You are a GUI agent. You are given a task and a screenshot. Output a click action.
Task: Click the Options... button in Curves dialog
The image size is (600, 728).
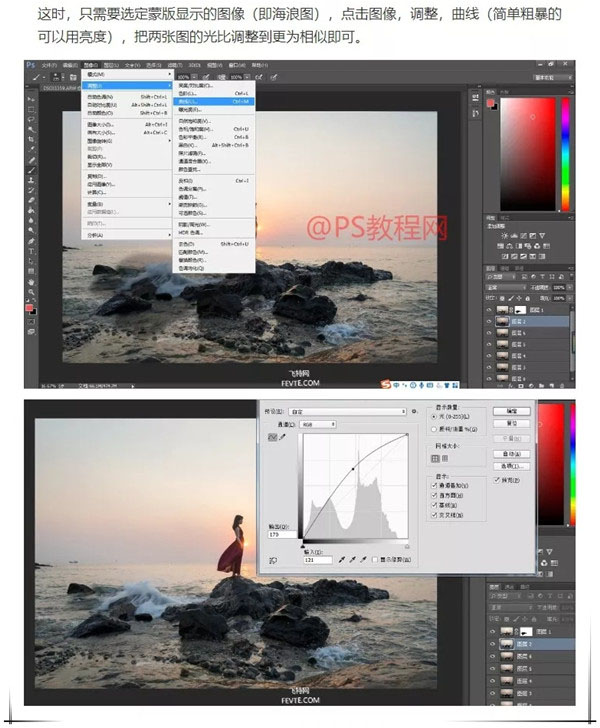click(x=512, y=466)
